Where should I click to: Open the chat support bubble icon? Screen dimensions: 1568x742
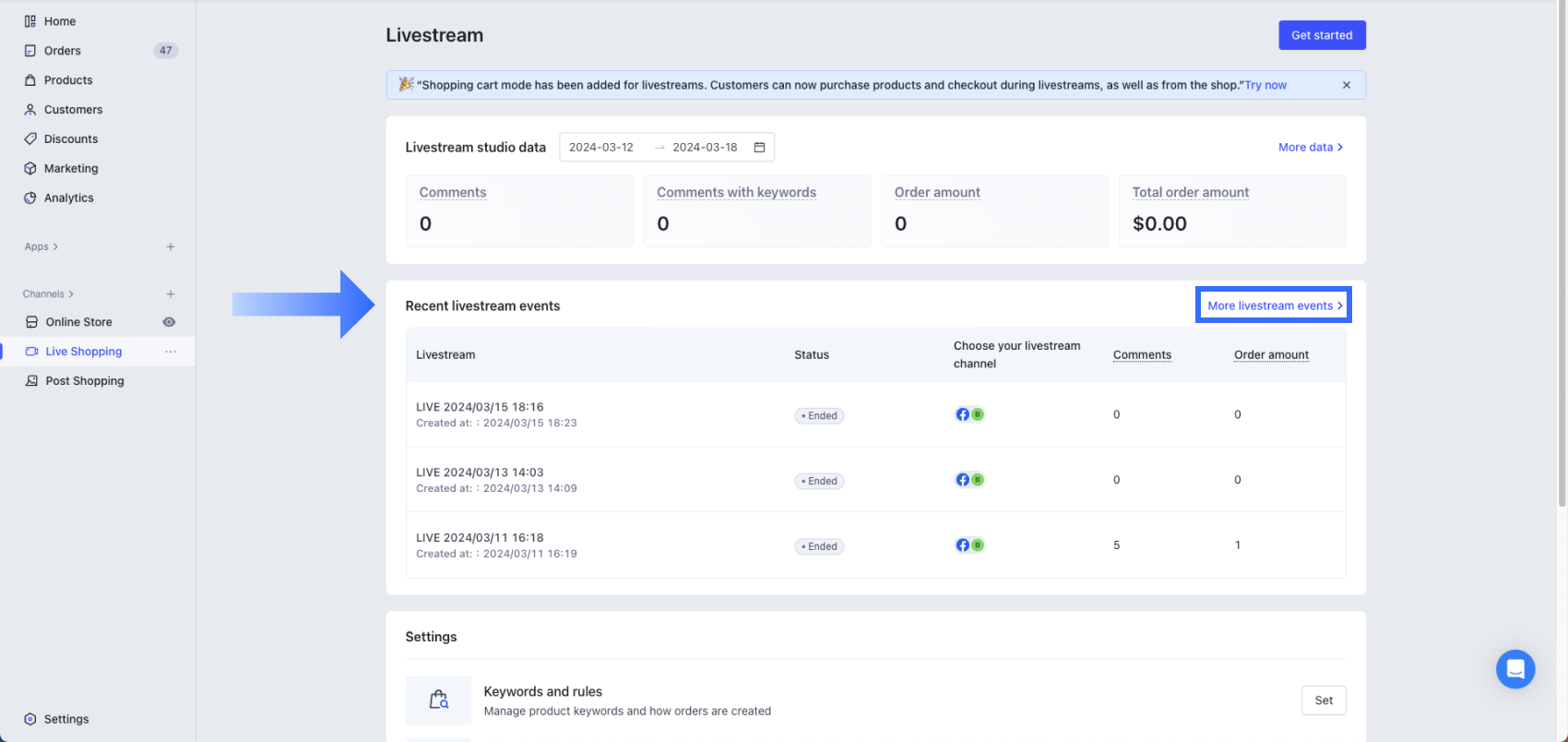[x=1515, y=669]
